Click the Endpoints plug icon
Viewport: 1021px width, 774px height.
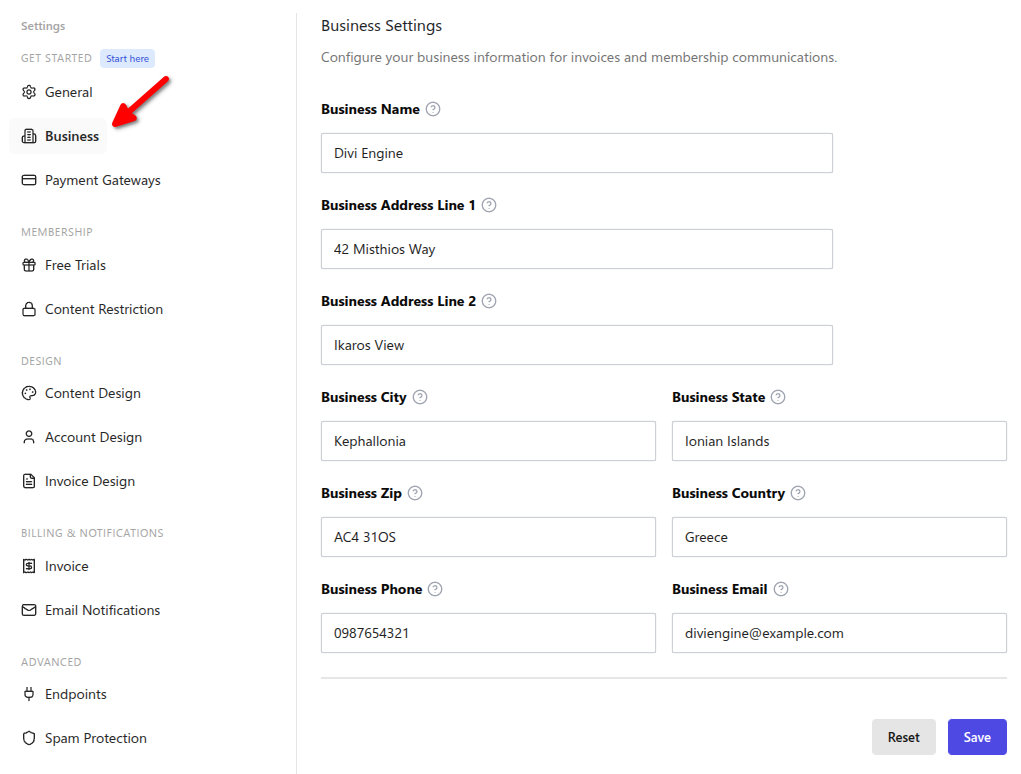29,694
